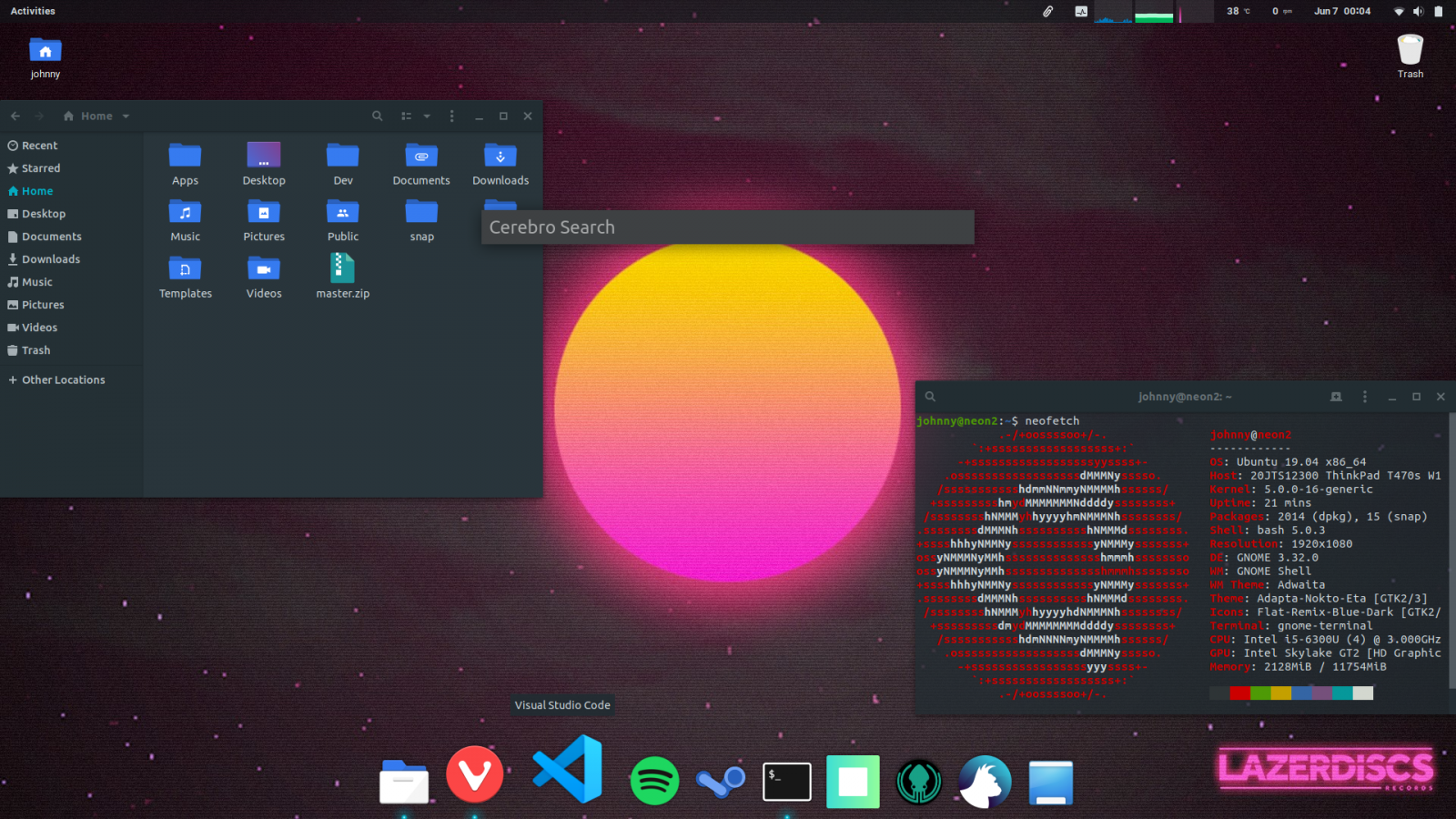1456x819 pixels.
Task: Click the search icon in the terminal titlebar
Action: pos(929,396)
